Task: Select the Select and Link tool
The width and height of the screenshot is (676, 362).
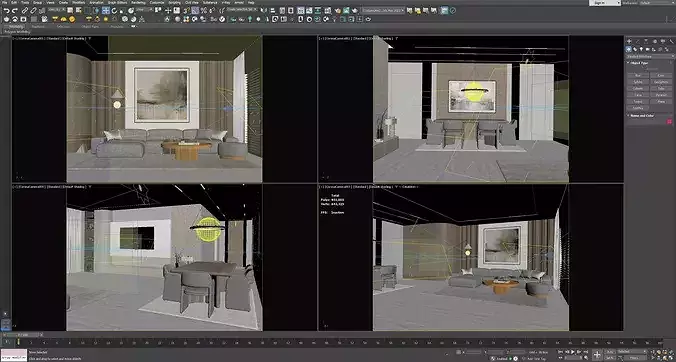Action: pyautogui.click(x=25, y=10)
